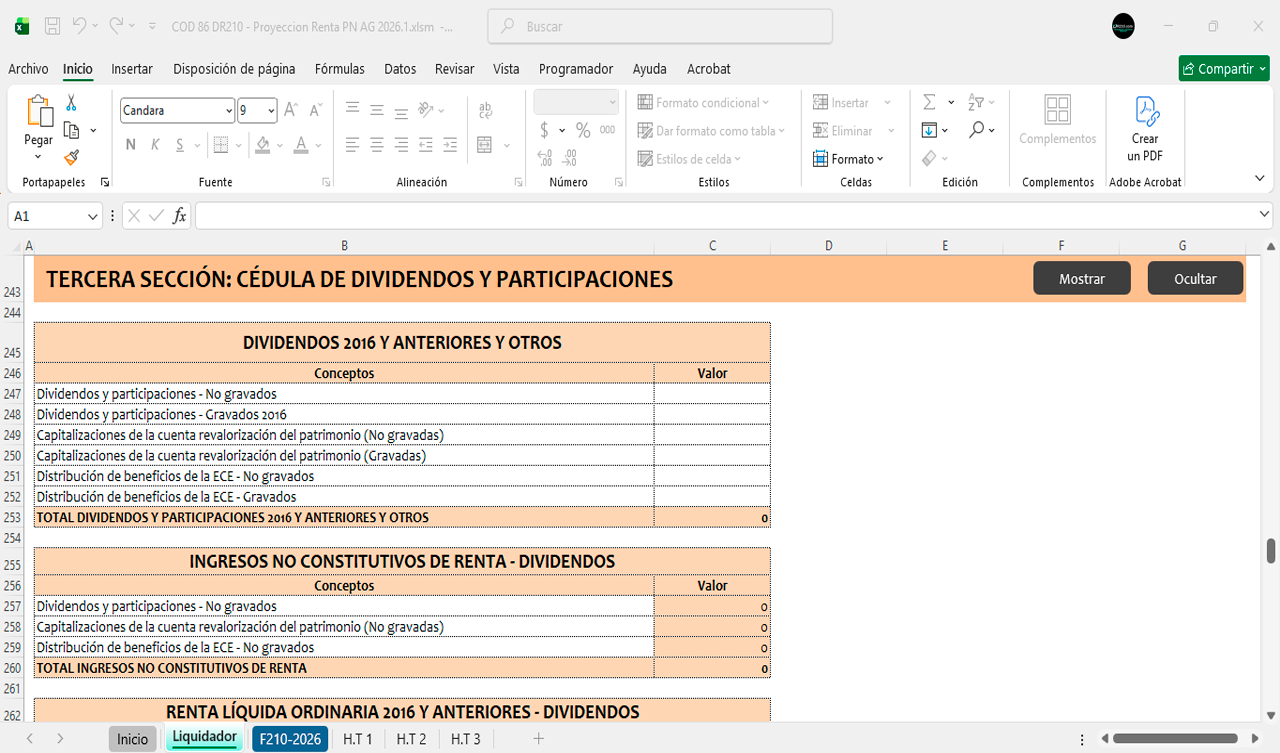Click the Find and Select magnifier icon
1280x753 pixels.
(977, 130)
